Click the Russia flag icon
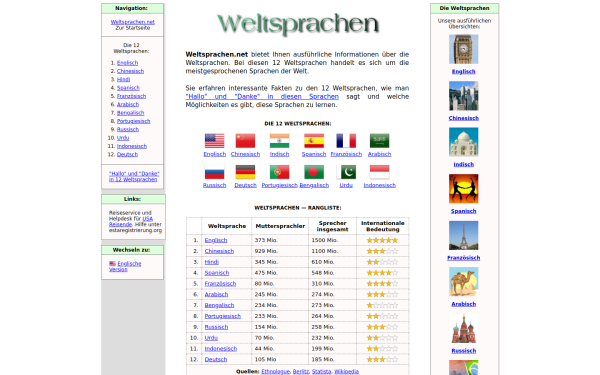 click(214, 172)
